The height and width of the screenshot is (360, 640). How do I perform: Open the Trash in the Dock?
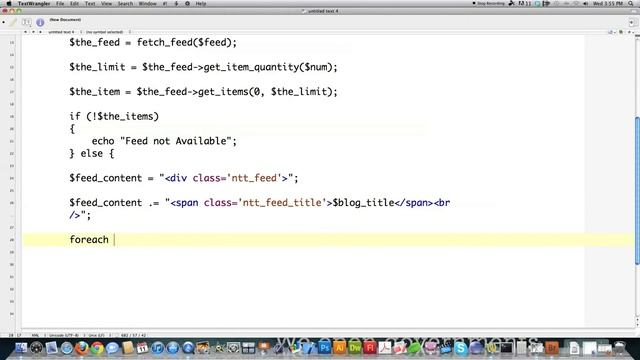pyautogui.click(x=619, y=348)
